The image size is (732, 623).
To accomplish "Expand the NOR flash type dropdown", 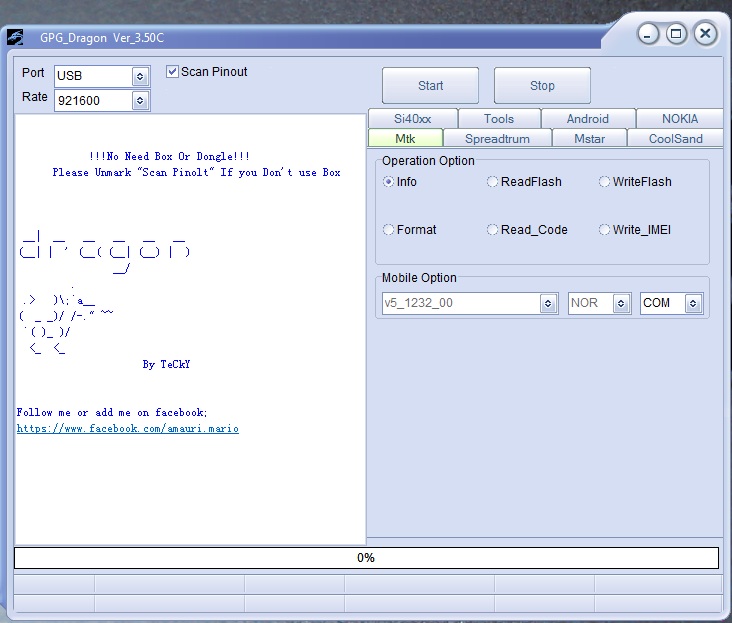I will click(621, 303).
